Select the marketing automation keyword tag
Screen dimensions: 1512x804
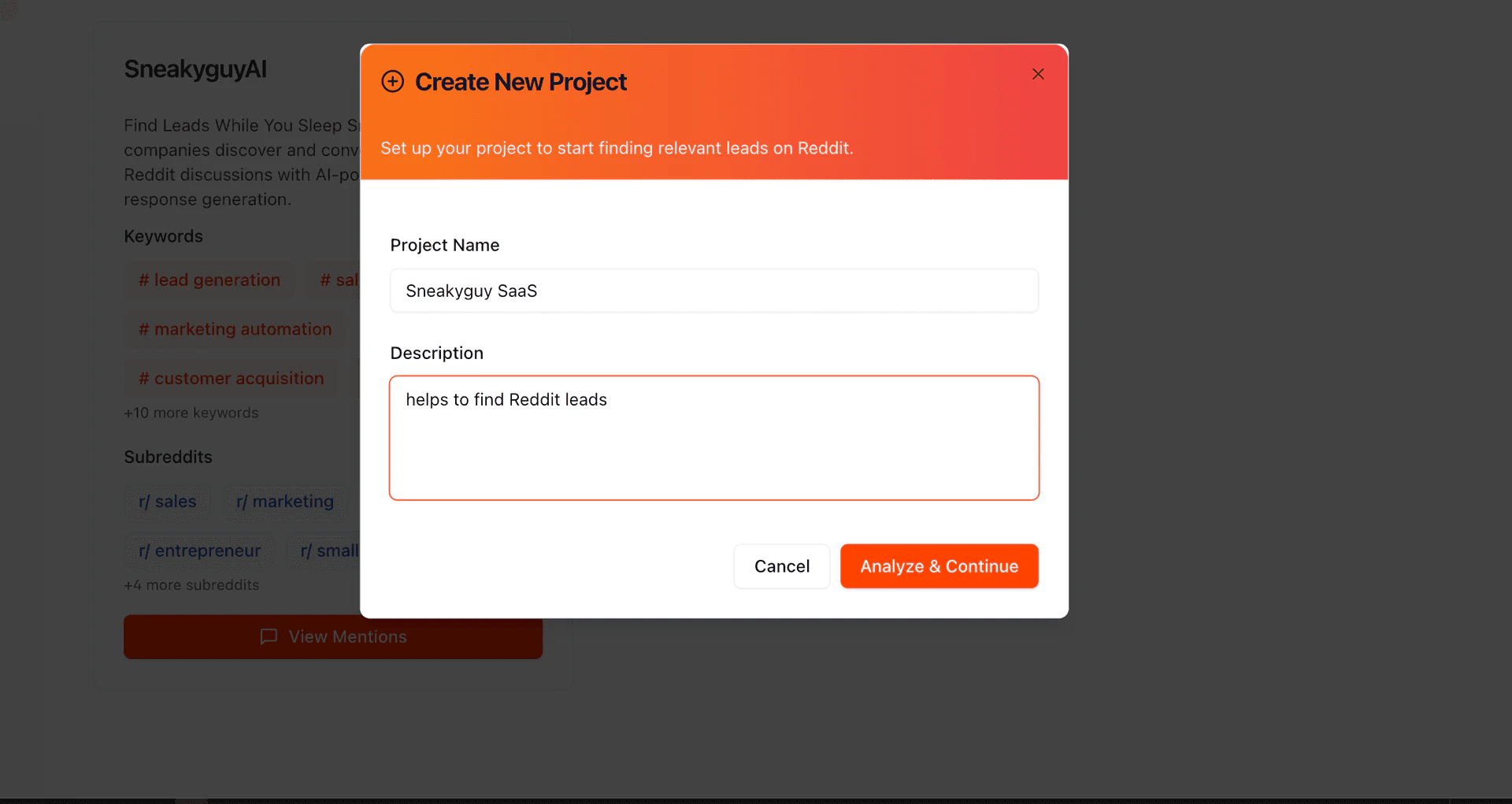[x=235, y=329]
